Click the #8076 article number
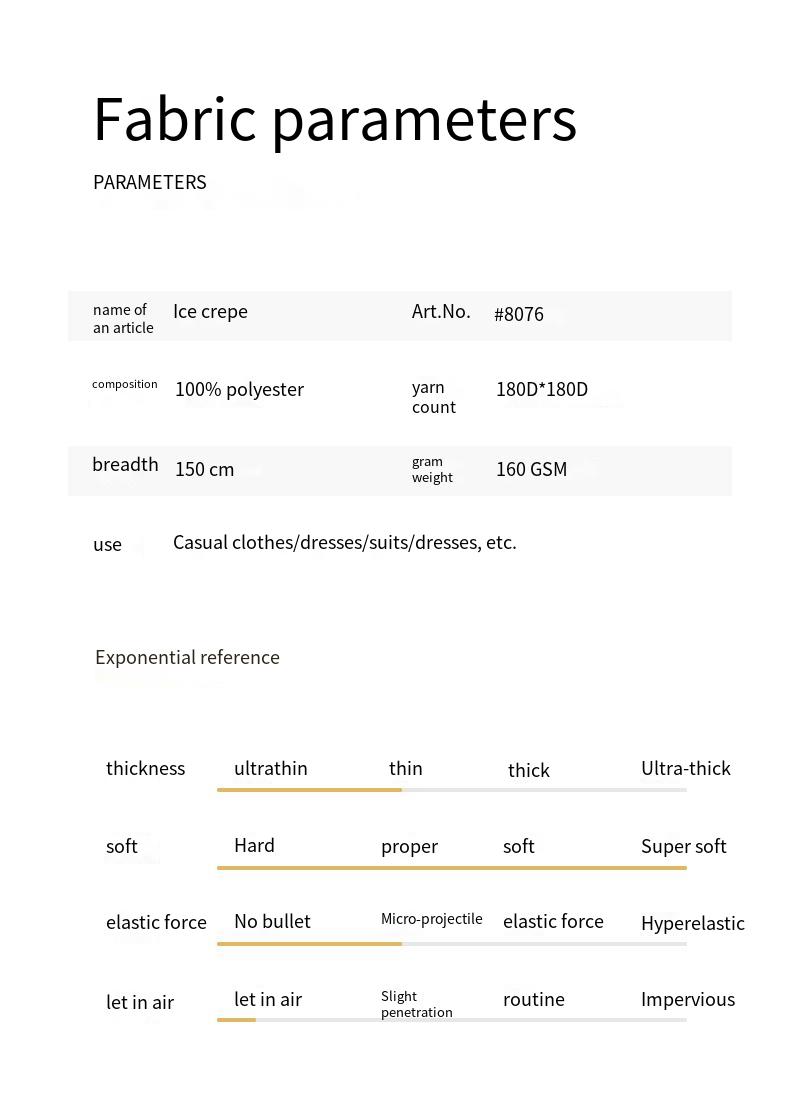 click(x=519, y=314)
